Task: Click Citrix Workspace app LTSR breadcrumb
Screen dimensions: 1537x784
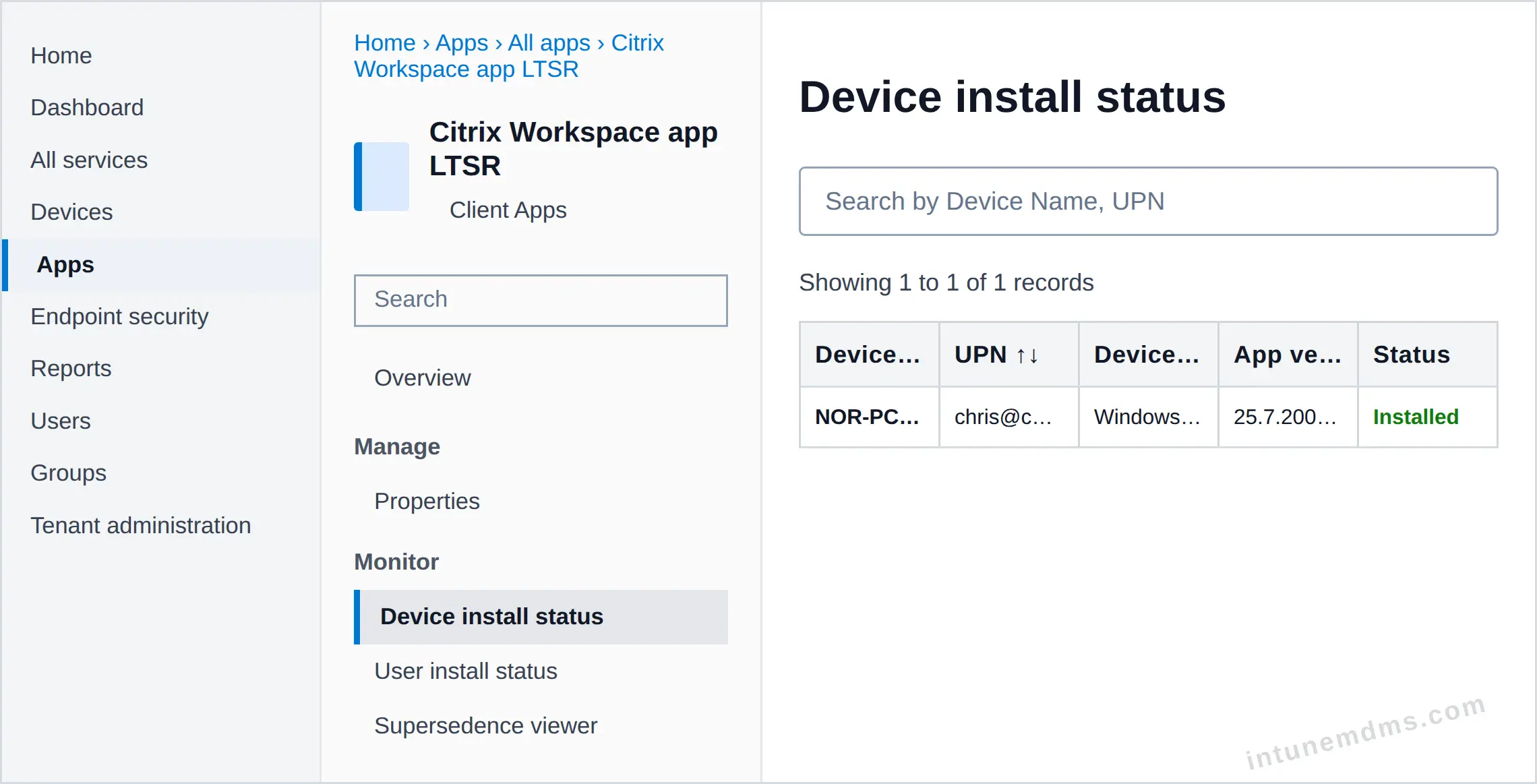Action: pyautogui.click(x=509, y=56)
